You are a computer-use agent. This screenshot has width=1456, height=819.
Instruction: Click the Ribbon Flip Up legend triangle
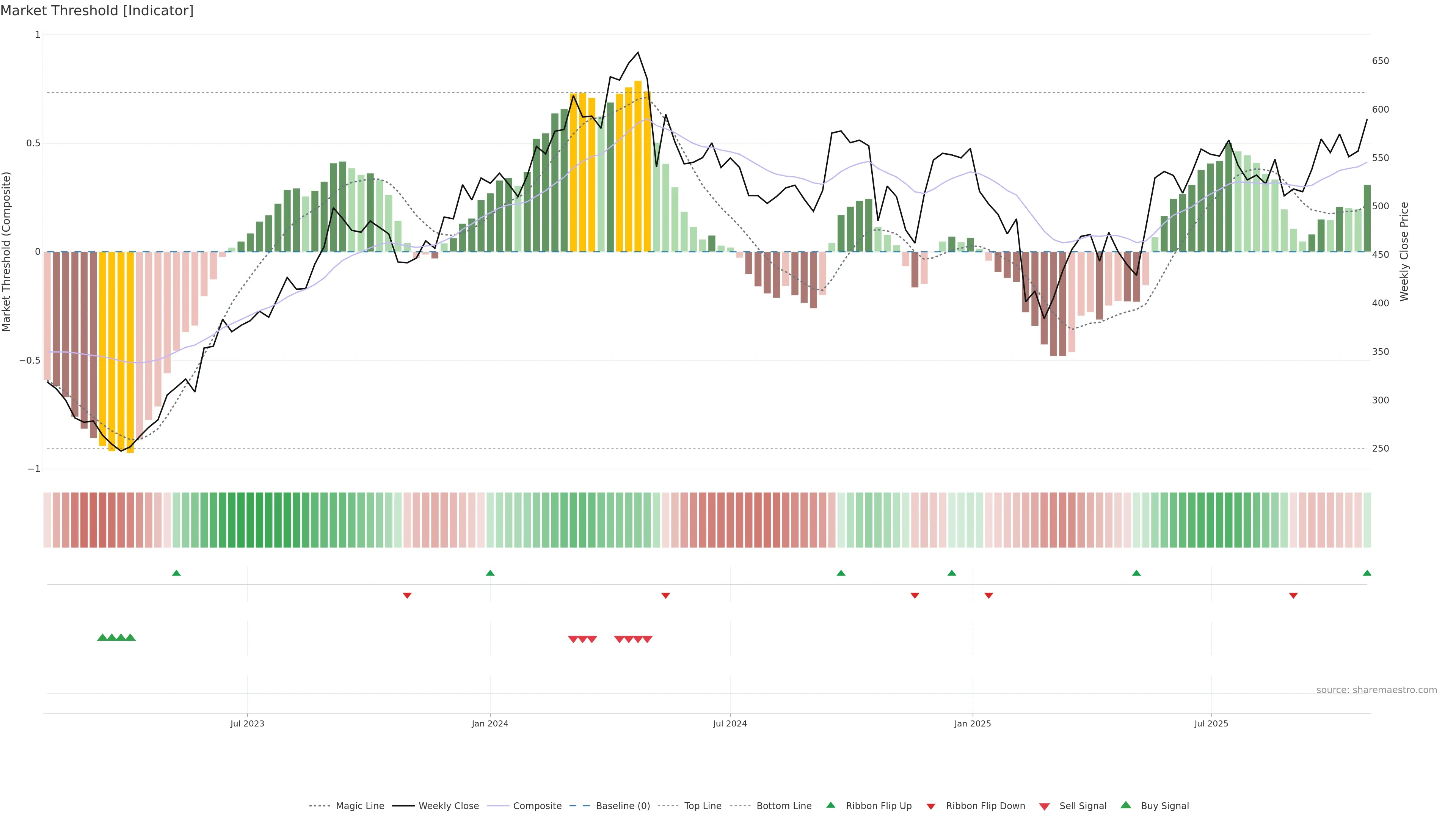pos(831,805)
